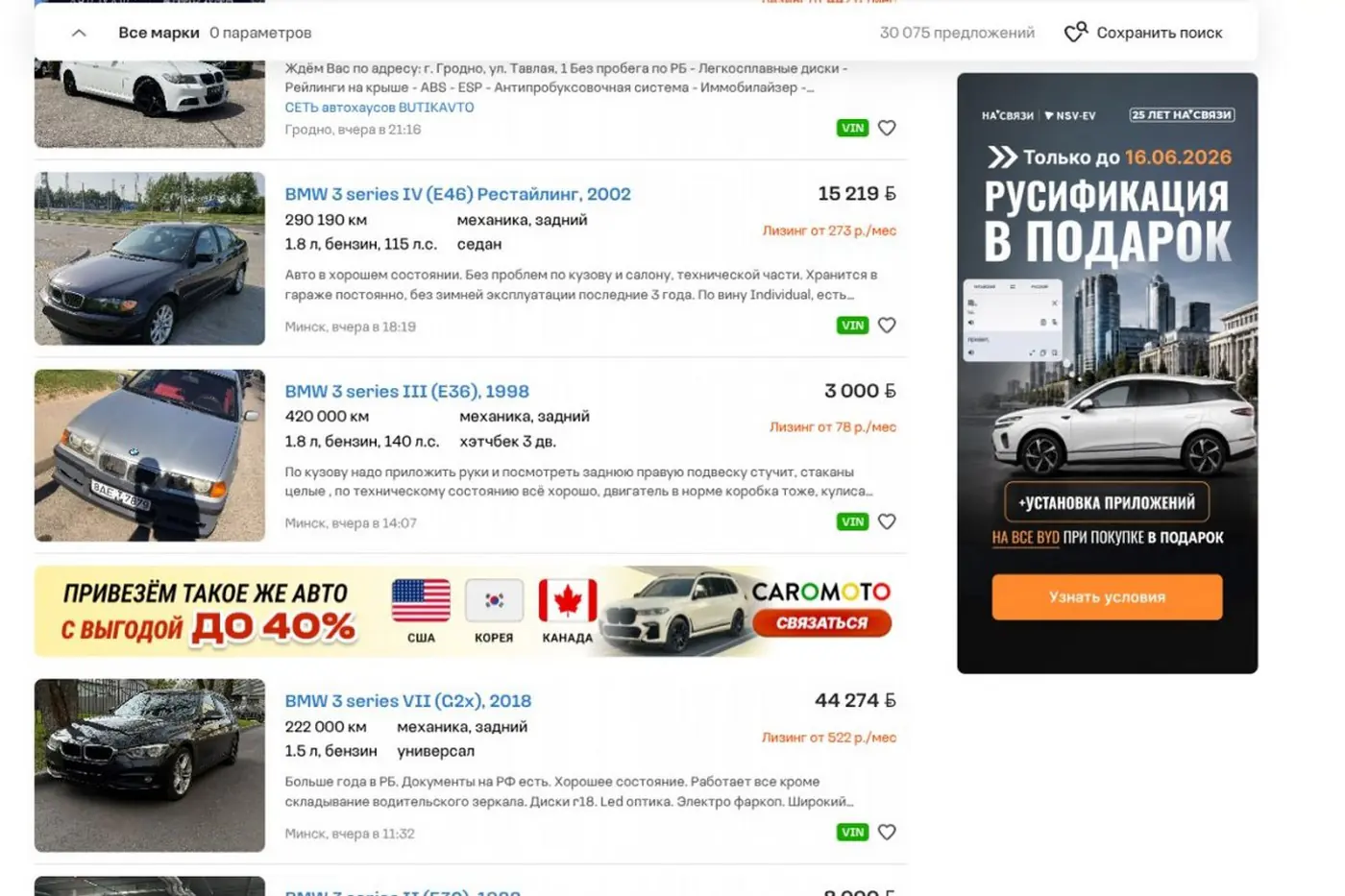Click the 44 274 price
Image resolution: width=1345 pixels, height=896 pixels.
855,700
